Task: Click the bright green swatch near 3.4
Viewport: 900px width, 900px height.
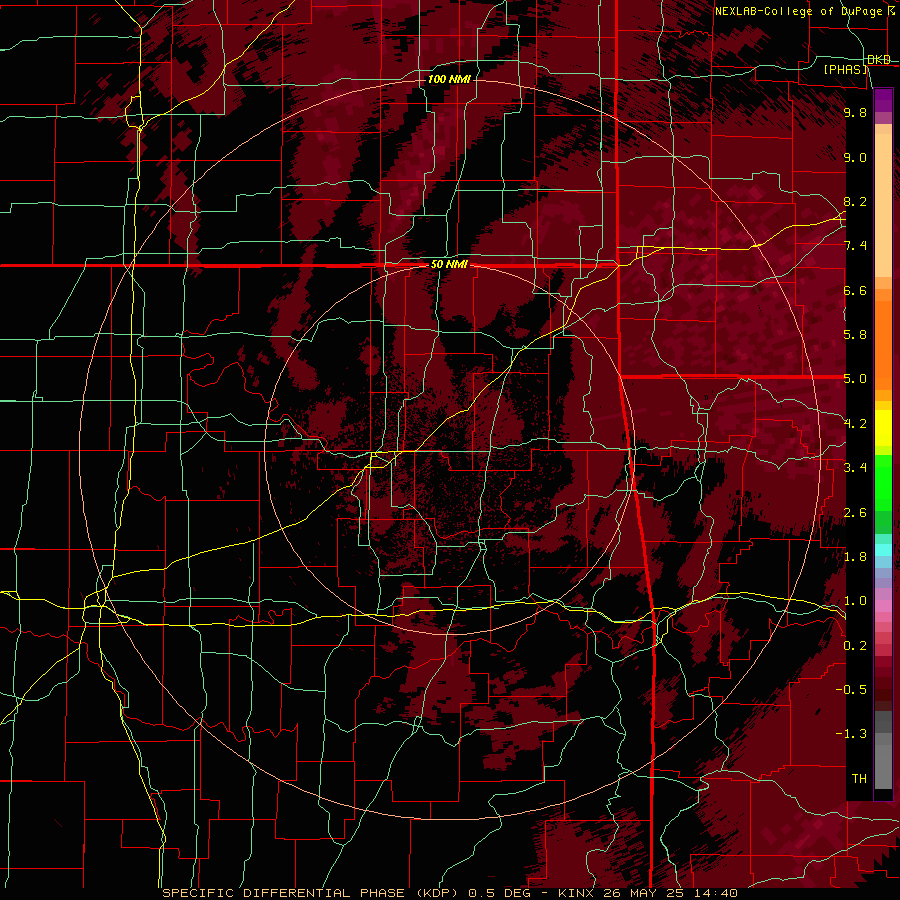Action: point(883,482)
